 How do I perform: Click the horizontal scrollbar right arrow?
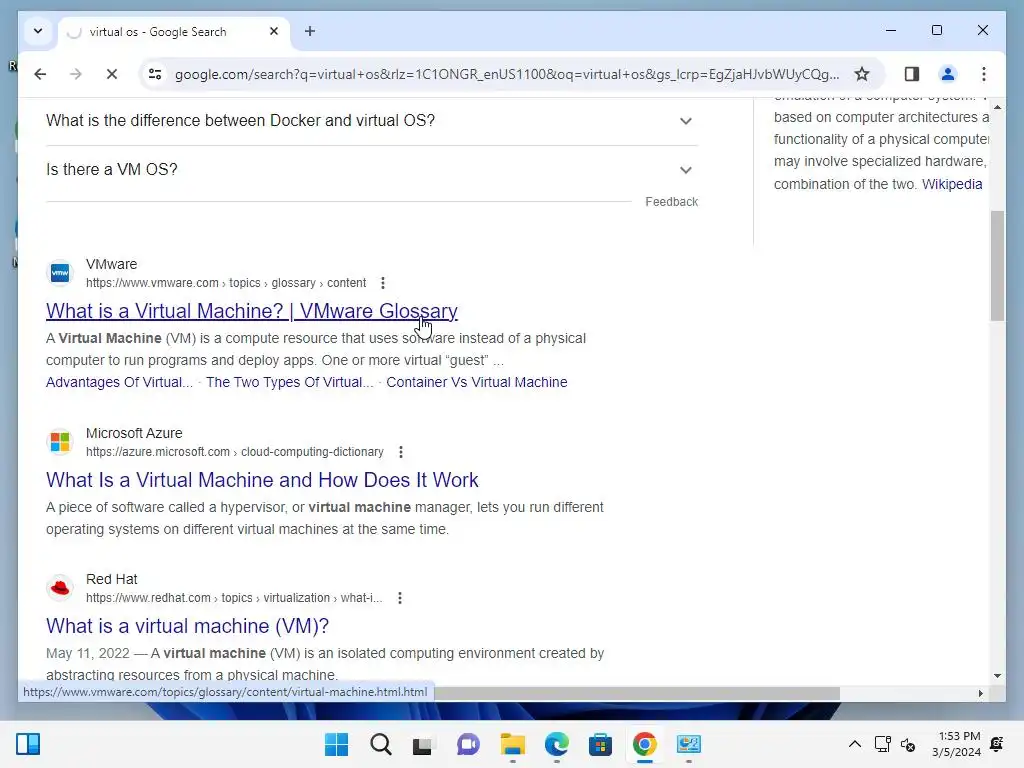pos(980,693)
